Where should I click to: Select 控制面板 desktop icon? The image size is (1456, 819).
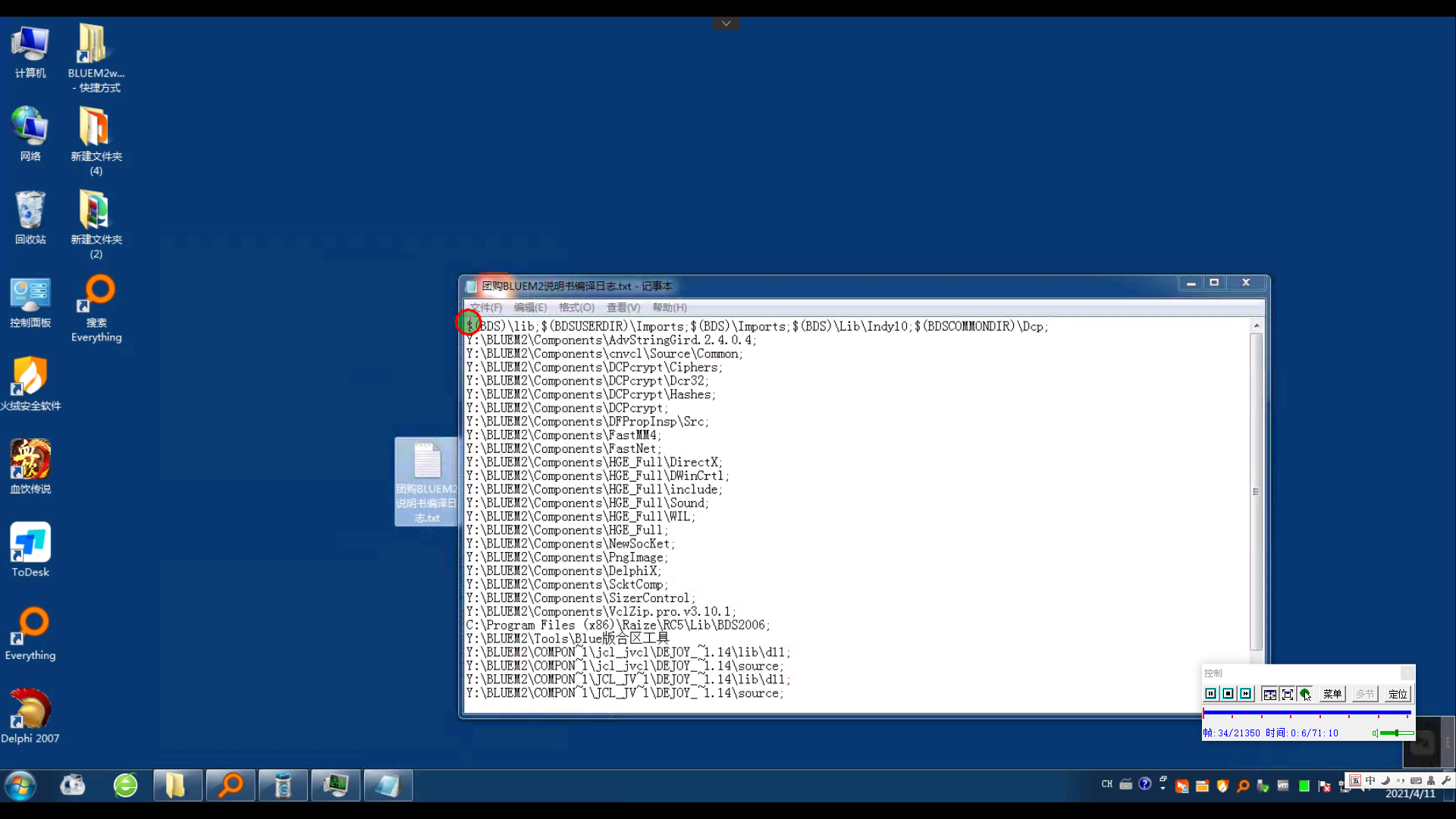point(30,302)
